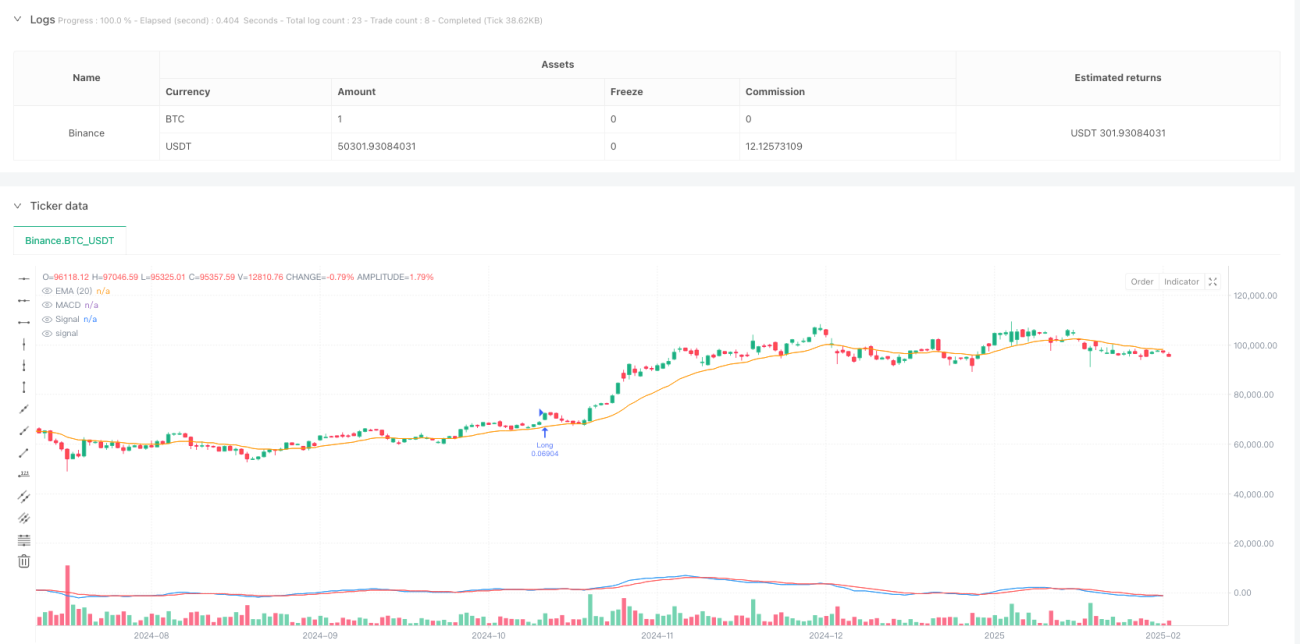Select the parallel lines drawing tool
Viewport: 1300px width, 644px height.
24,496
